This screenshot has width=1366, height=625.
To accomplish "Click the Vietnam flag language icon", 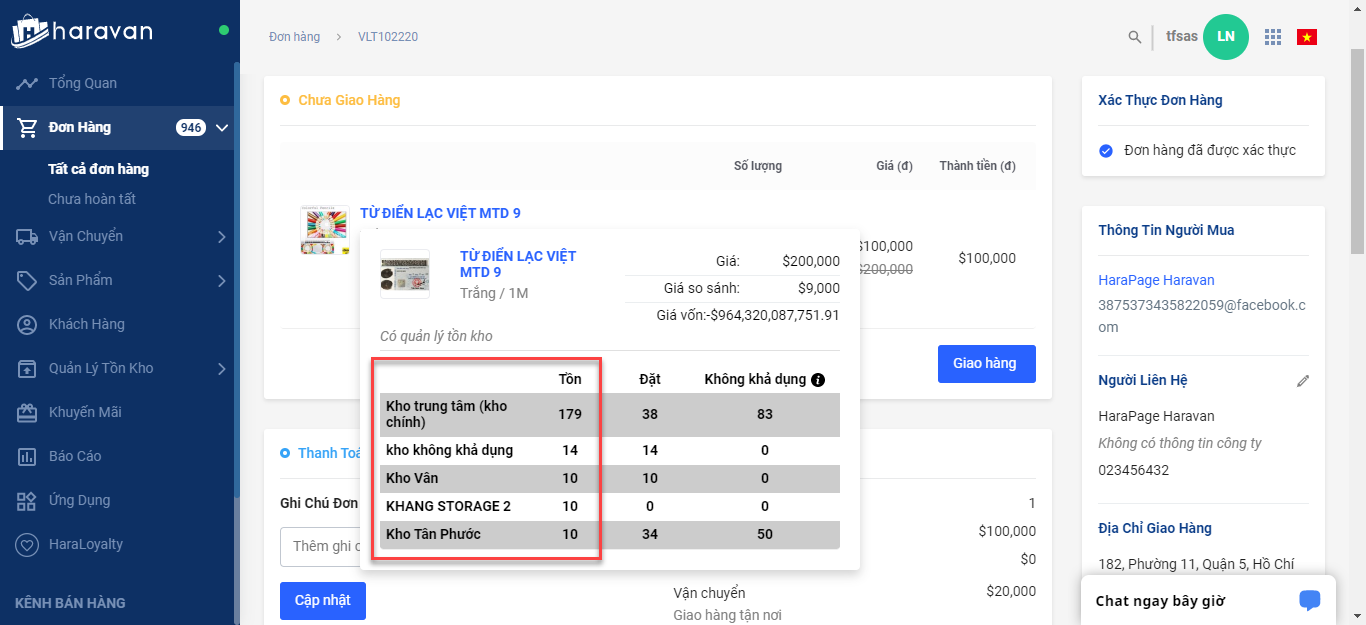I will tap(1306, 37).
